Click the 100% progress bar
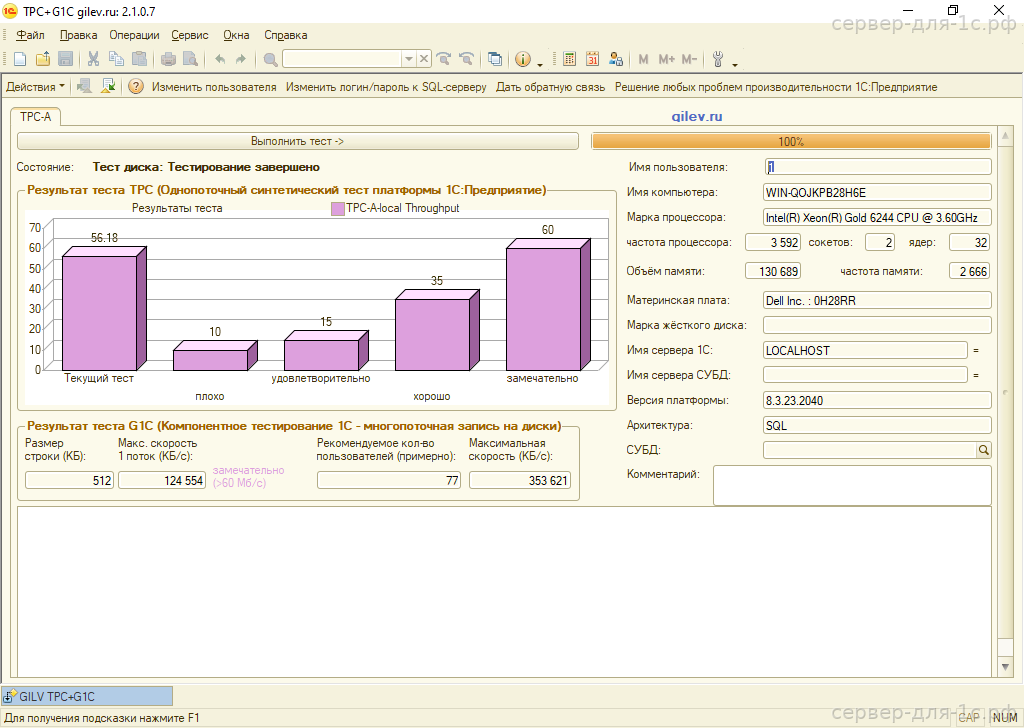The width and height of the screenshot is (1024, 728). 791,142
